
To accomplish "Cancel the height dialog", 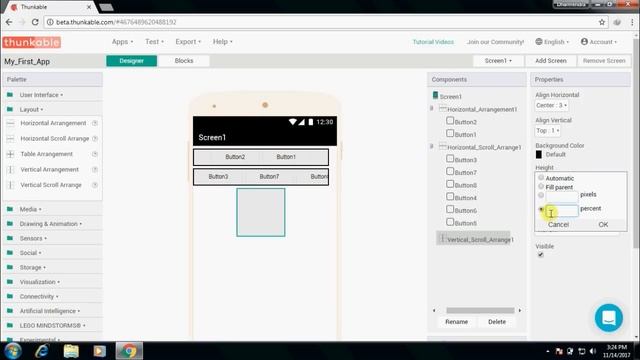I will click(558, 224).
